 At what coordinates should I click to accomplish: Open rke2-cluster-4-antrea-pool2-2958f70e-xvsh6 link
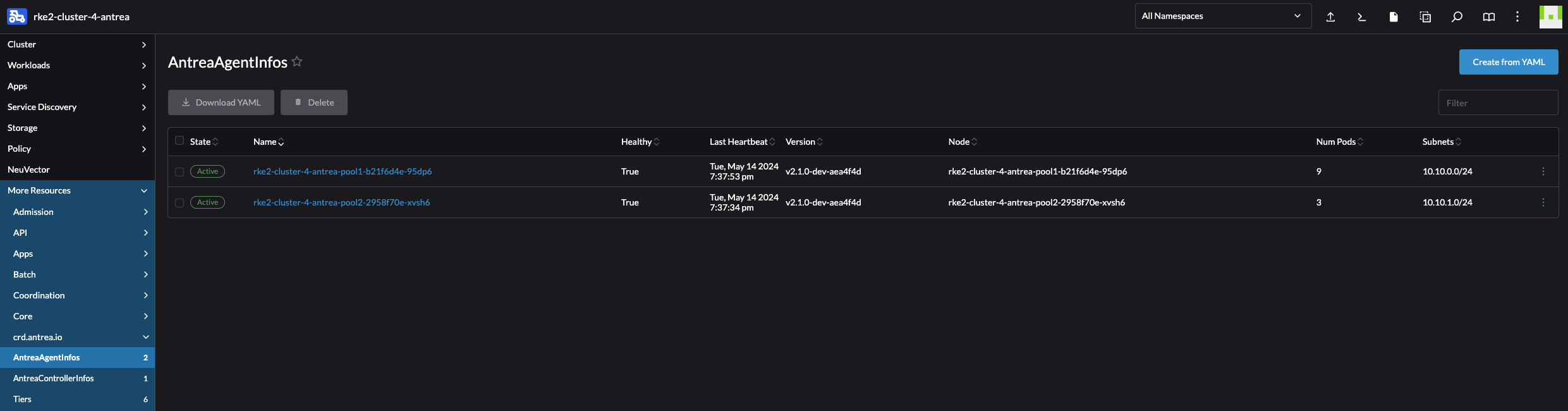pos(341,202)
